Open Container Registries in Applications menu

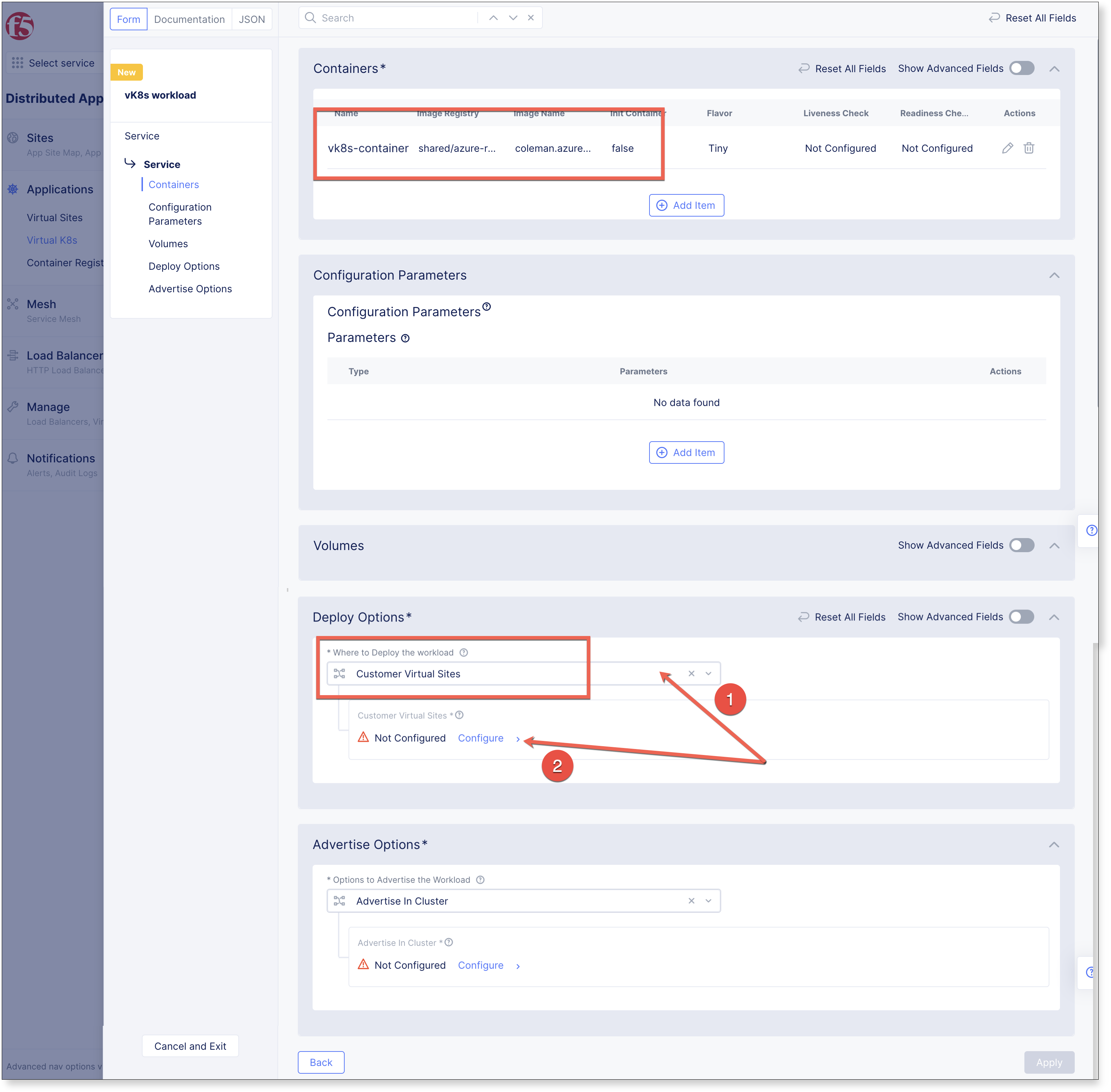point(65,263)
